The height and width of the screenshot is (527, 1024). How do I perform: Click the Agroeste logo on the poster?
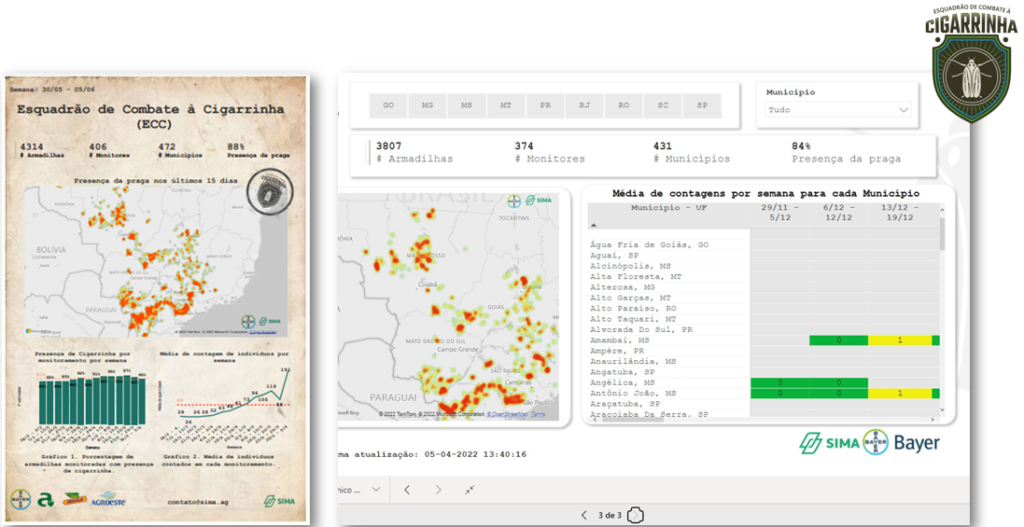108,501
